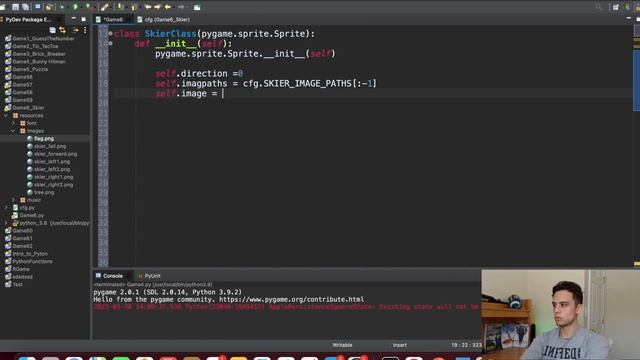The image size is (640, 360).
Task: Minimize the PyDev Package Explorer panel
Action: (x=73, y=19)
